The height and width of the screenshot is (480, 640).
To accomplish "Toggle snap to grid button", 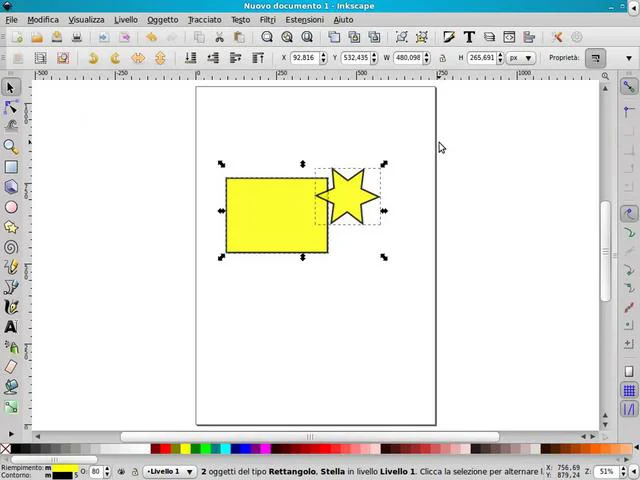I will pyautogui.click(x=629, y=390).
